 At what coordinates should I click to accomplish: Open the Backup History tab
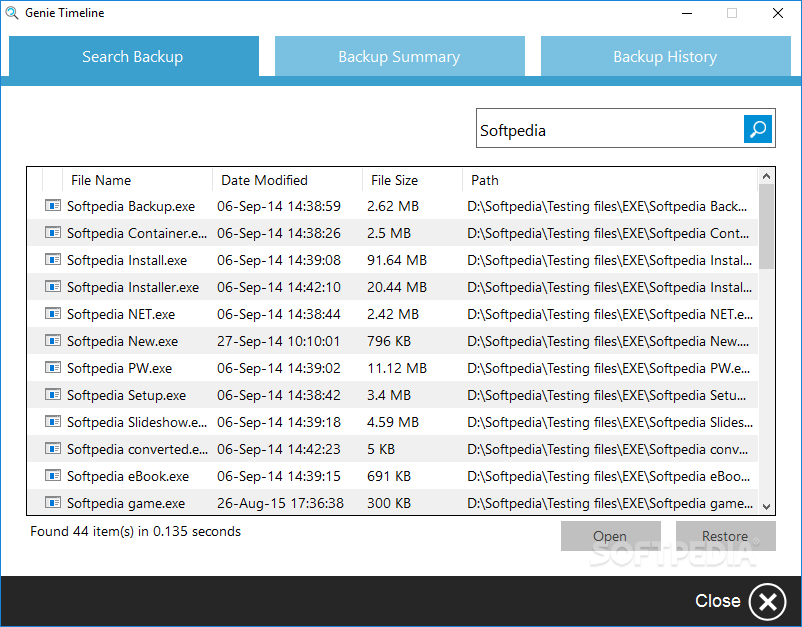[x=665, y=56]
